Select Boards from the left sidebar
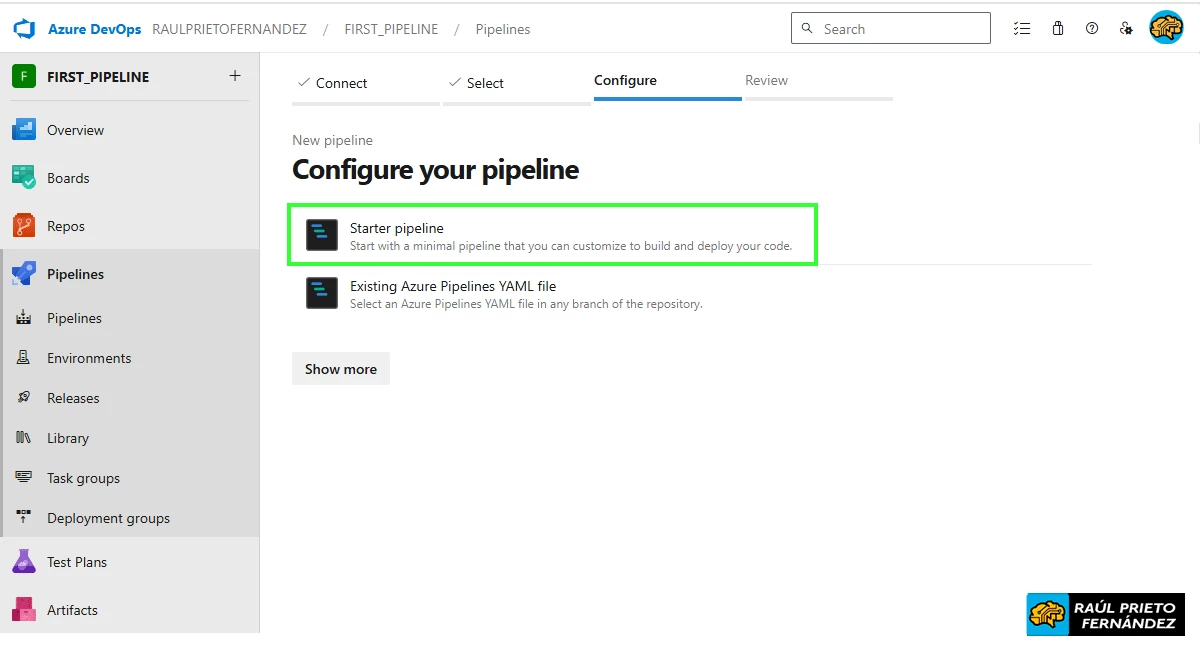1200x650 pixels. point(68,177)
